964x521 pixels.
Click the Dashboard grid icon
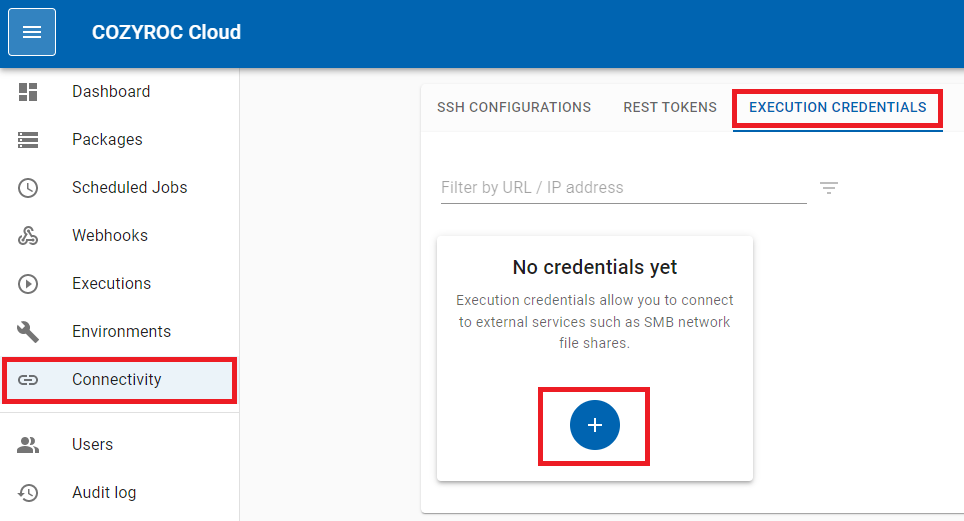[x=28, y=92]
